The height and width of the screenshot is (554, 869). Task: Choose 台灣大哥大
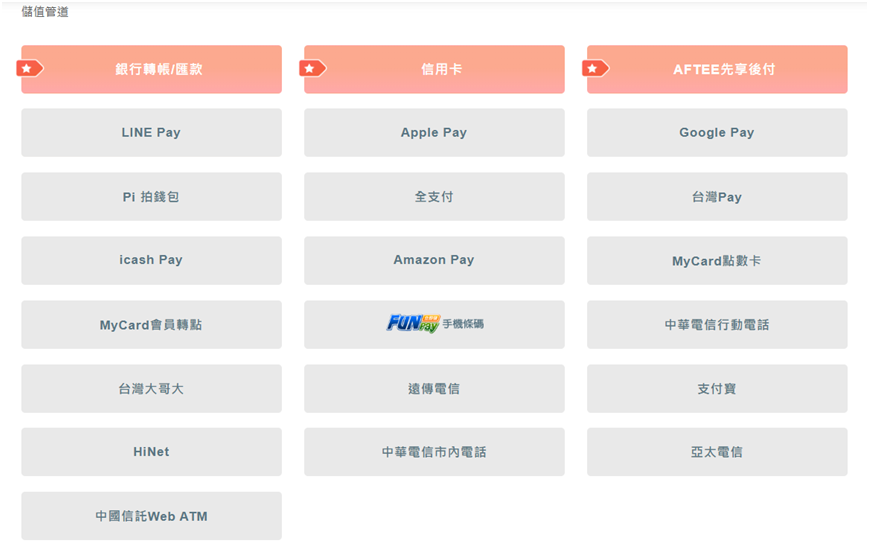tap(151, 388)
